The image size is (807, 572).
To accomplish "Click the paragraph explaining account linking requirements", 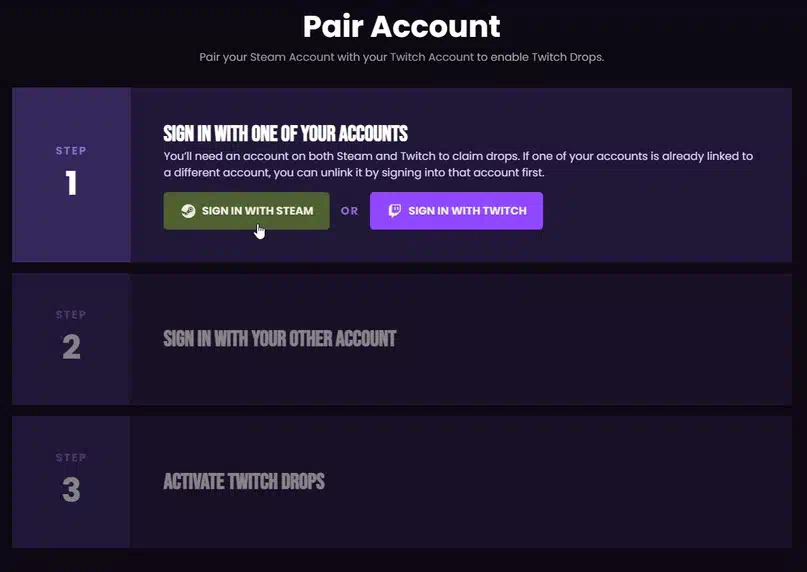I will coord(457,165).
